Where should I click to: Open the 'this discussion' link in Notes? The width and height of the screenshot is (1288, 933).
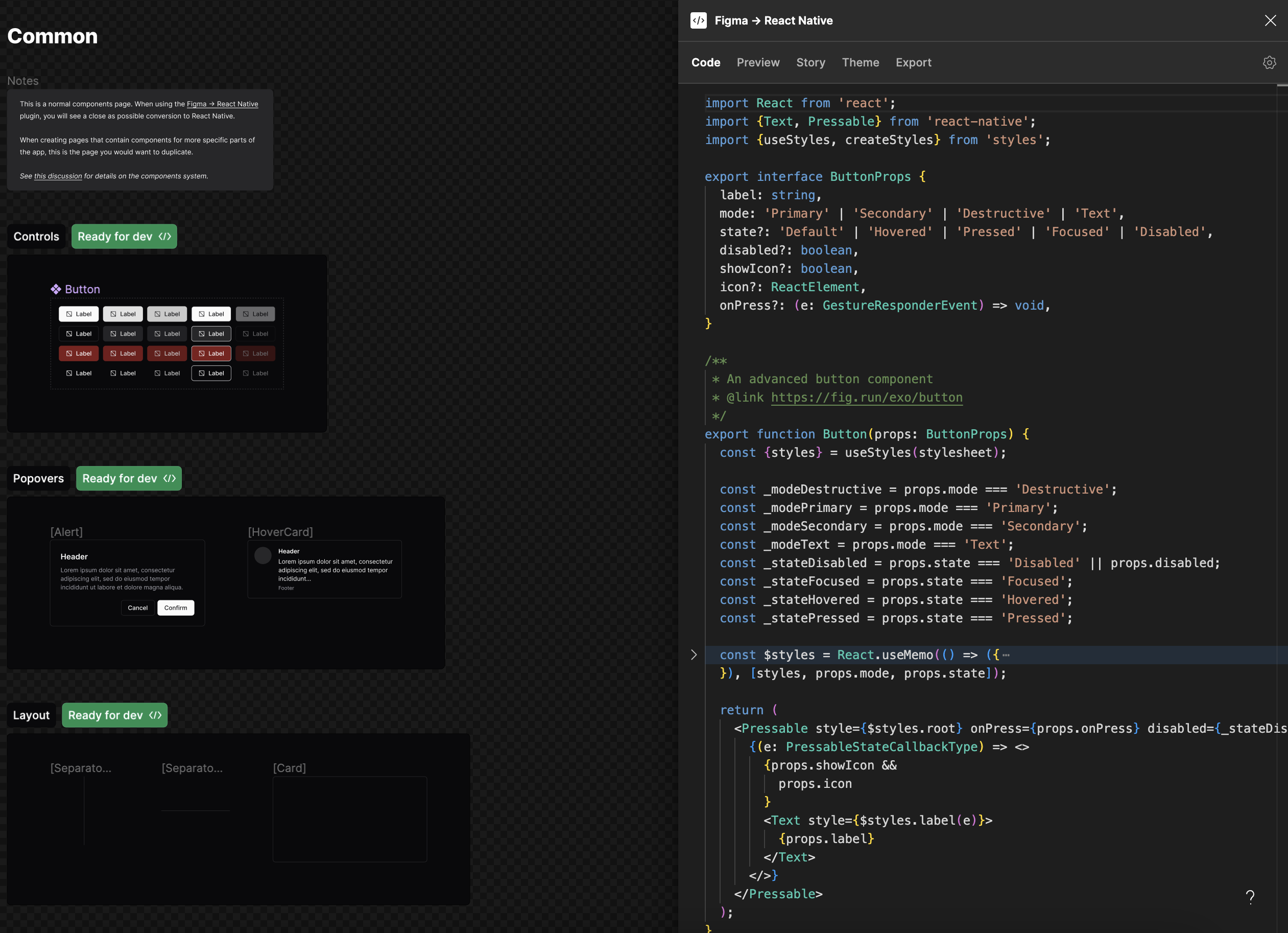(x=57, y=176)
